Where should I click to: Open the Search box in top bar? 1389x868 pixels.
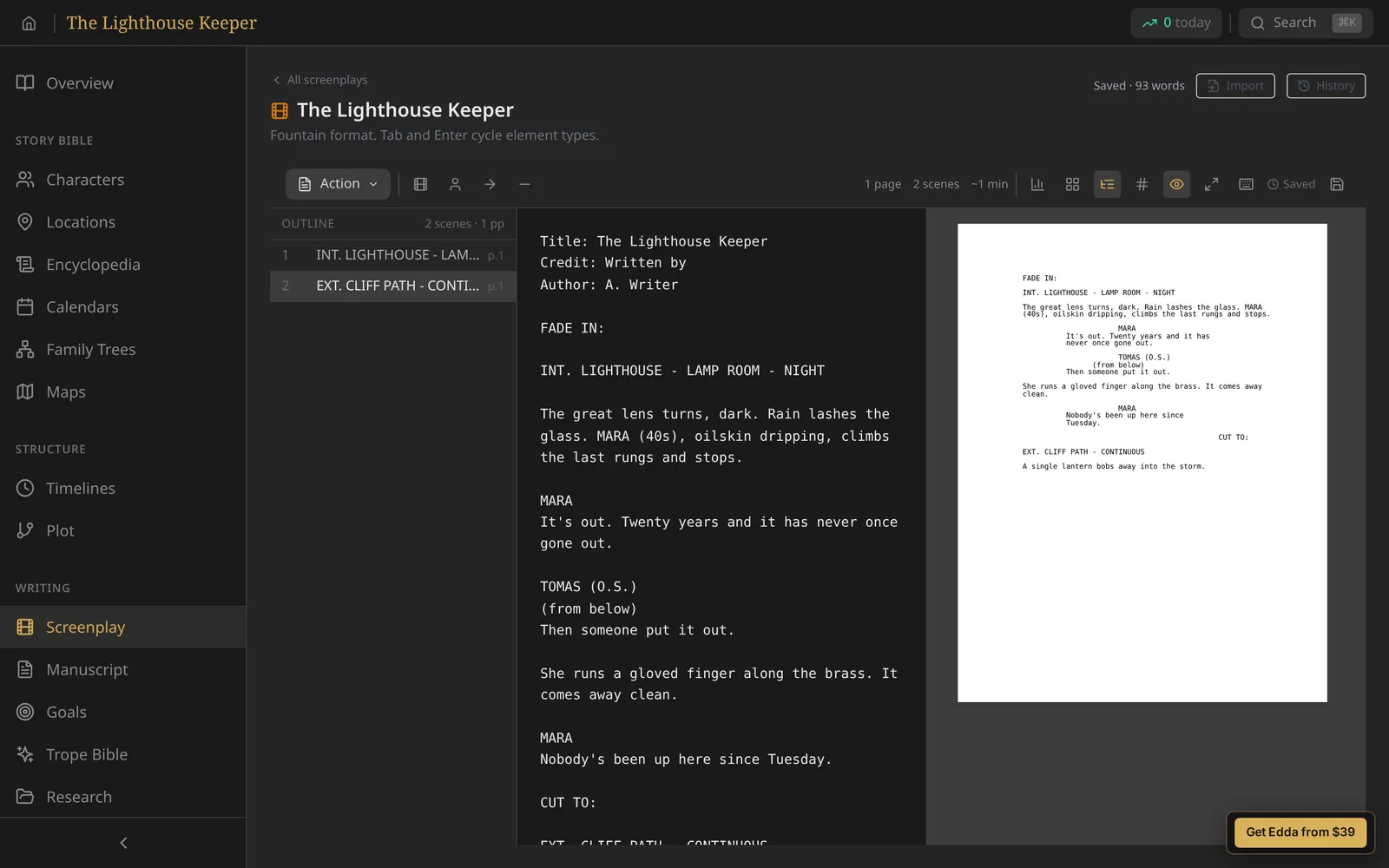(x=1306, y=23)
